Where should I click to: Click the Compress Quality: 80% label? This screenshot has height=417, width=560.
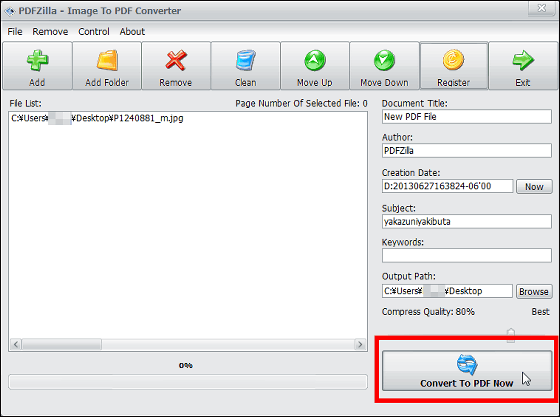428,312
